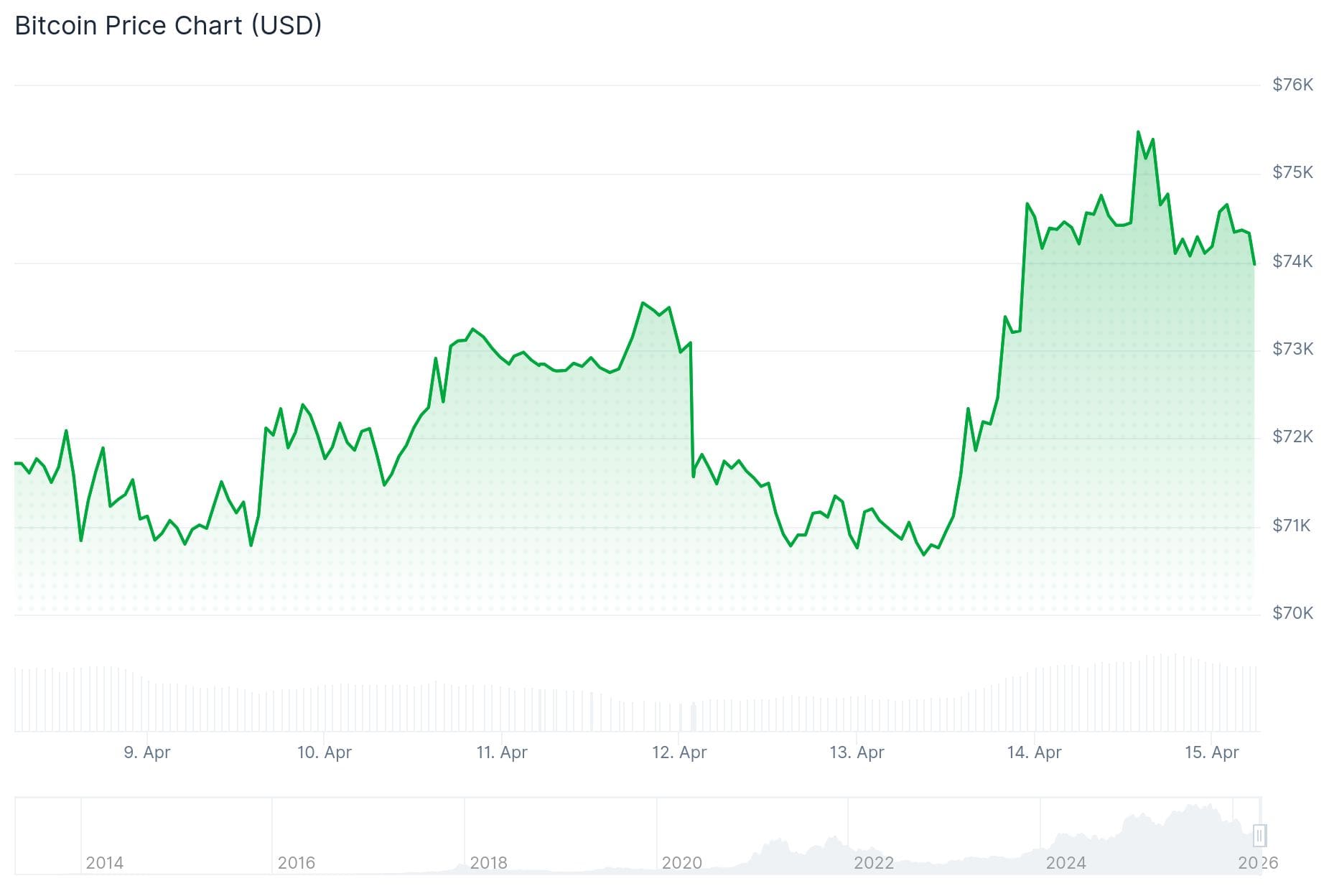Click the navigator range handle near 2026
Image resolution: width=1329 pixels, height=896 pixels.
click(1259, 836)
